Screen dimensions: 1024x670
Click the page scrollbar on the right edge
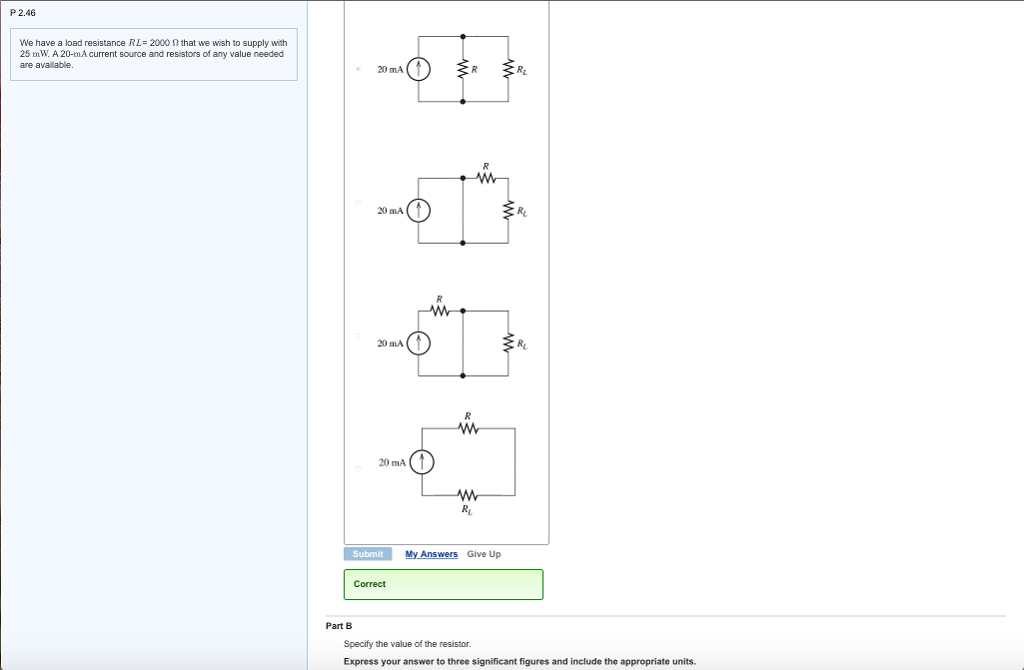[x=1019, y=335]
